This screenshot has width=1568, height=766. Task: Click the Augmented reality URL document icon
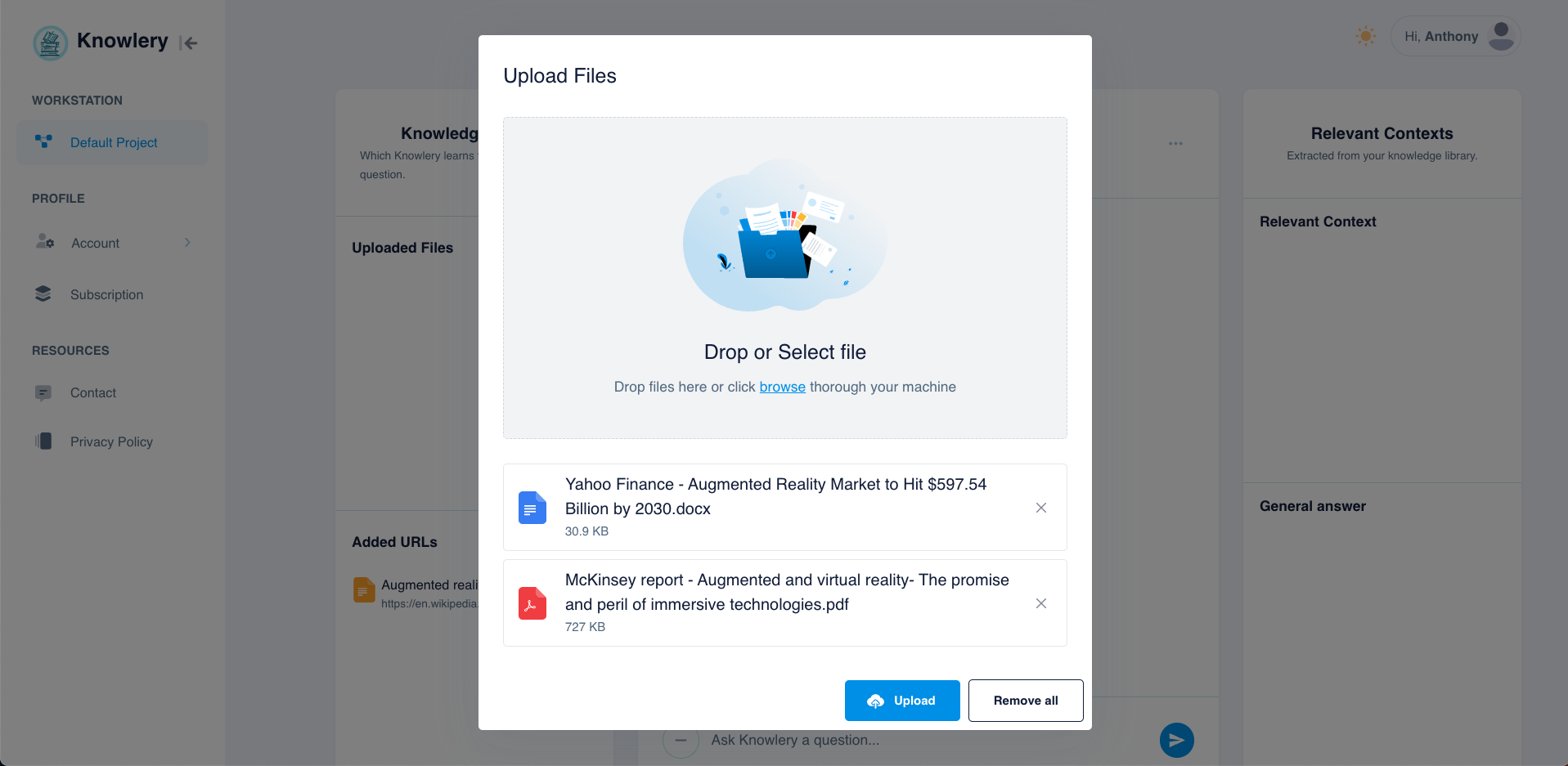click(363, 589)
